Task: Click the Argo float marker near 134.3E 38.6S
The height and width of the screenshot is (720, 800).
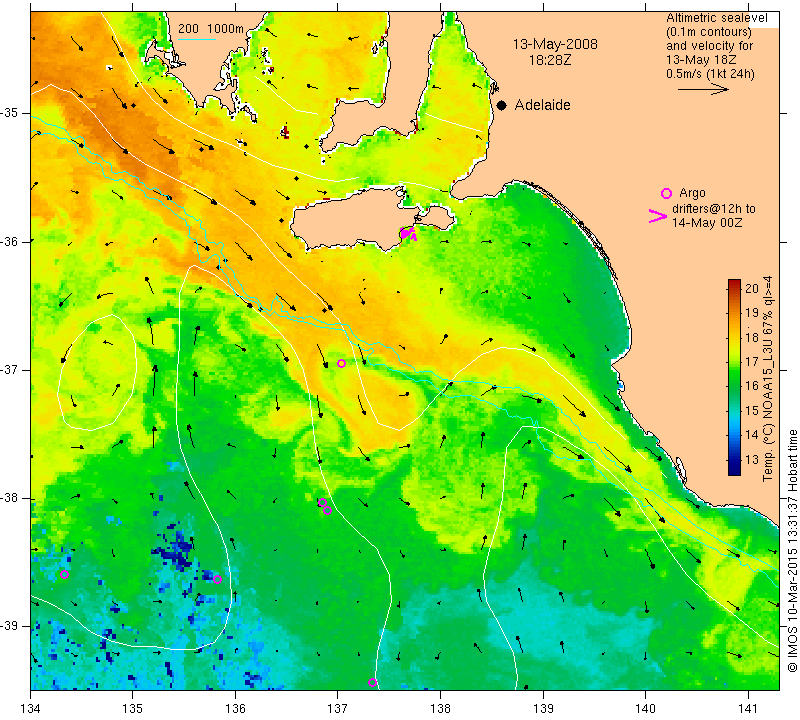Action: tap(64, 575)
